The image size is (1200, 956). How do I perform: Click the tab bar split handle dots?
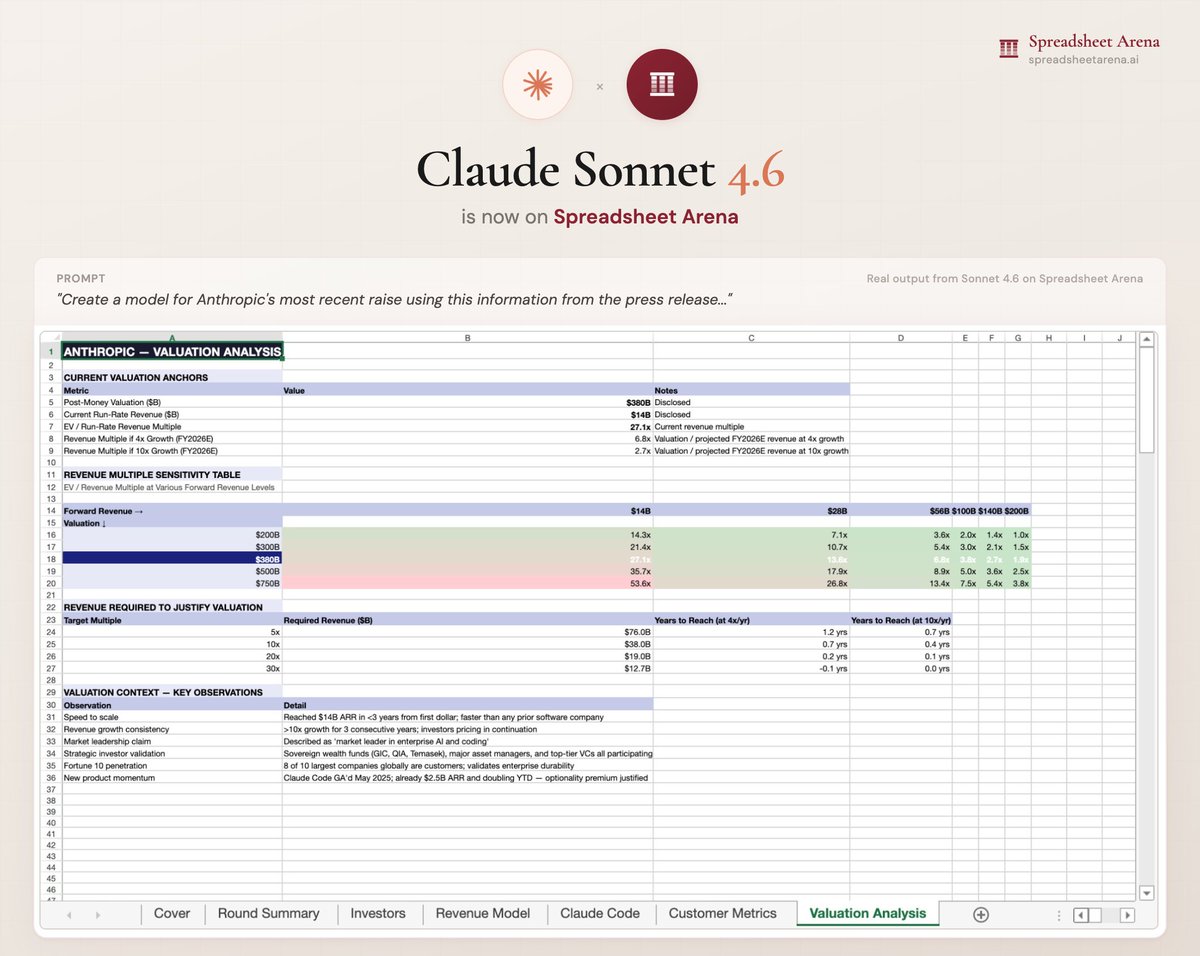(x=1060, y=914)
